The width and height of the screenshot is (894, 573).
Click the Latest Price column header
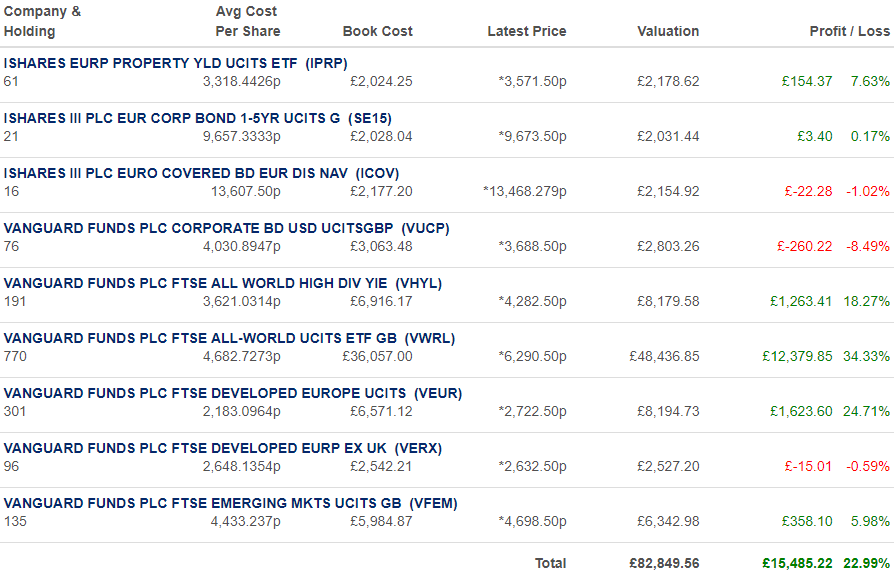pos(527,31)
